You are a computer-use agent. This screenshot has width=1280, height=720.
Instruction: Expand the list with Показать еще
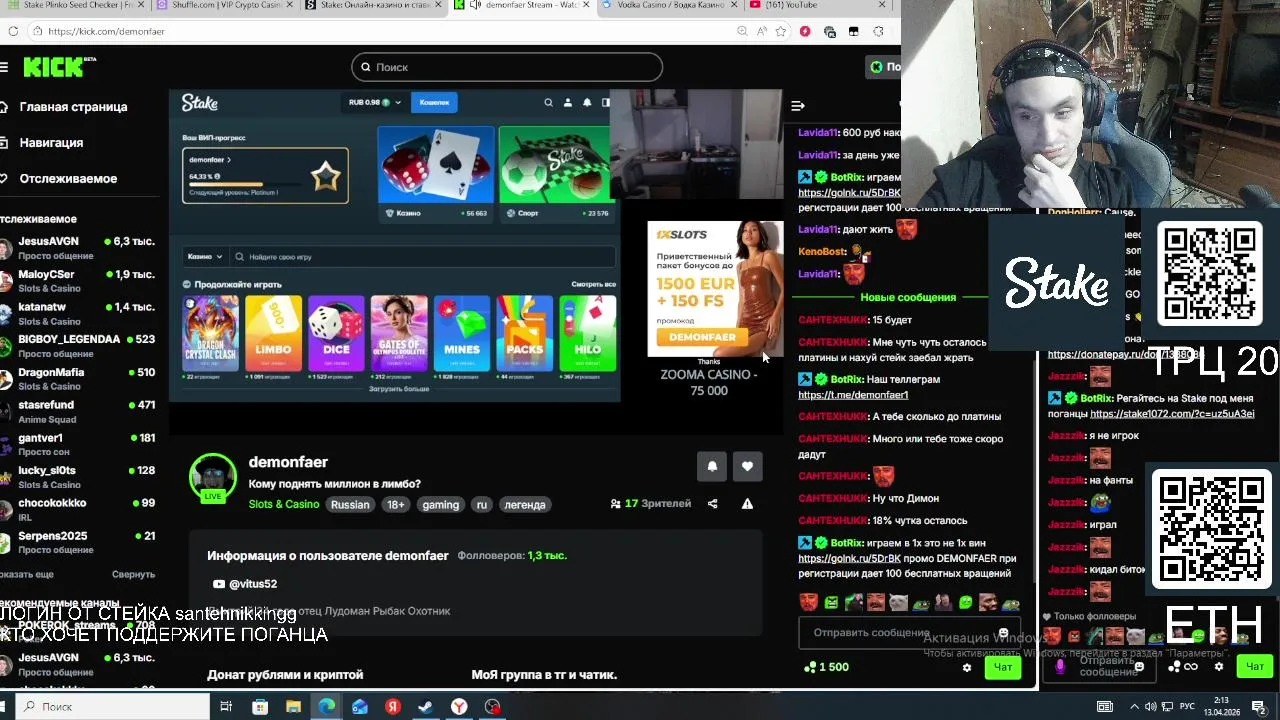(27, 574)
